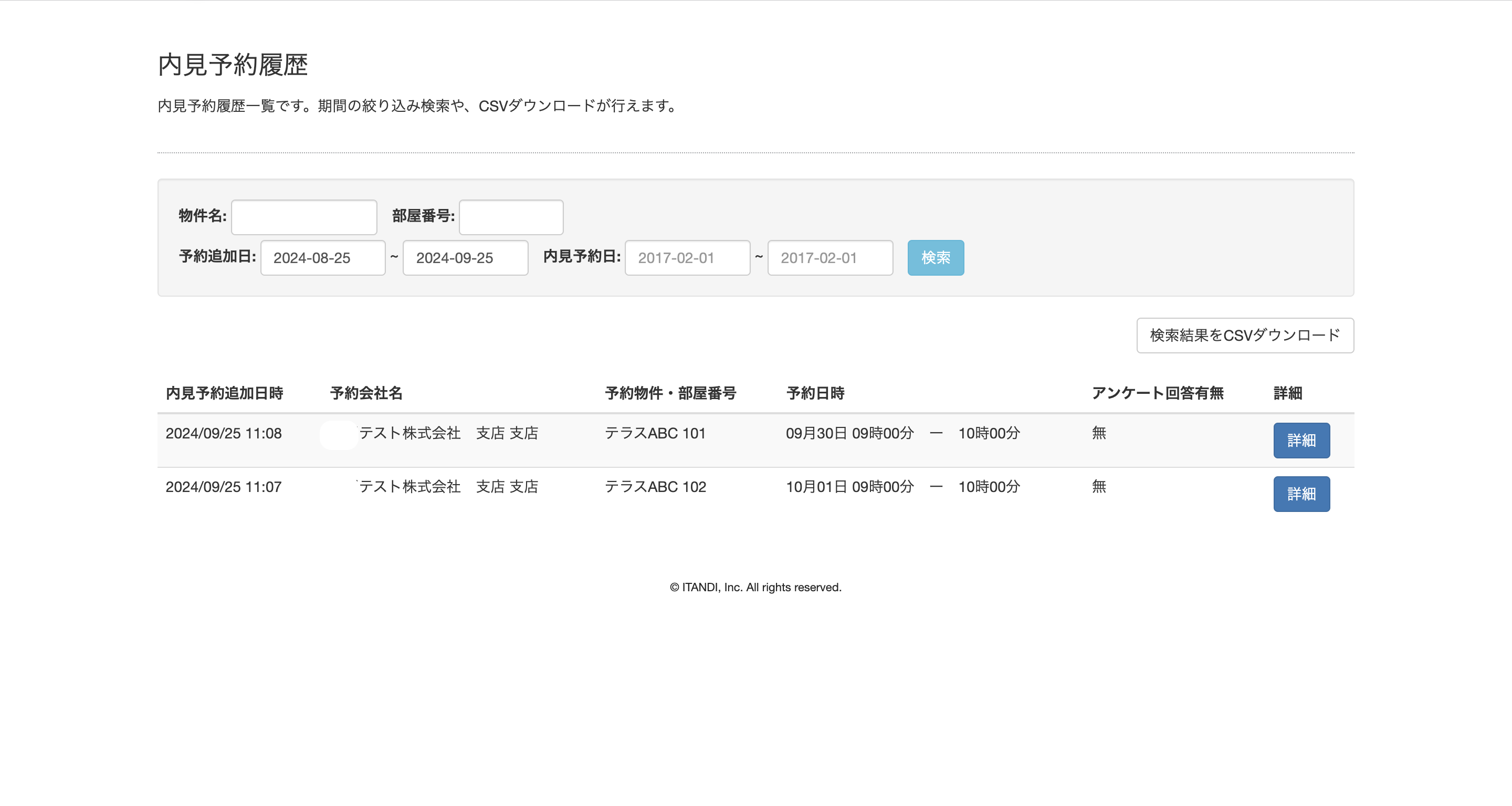Click 無 survey status for テラスABC 101
This screenshot has height=806, width=1512.
pos(1099,433)
